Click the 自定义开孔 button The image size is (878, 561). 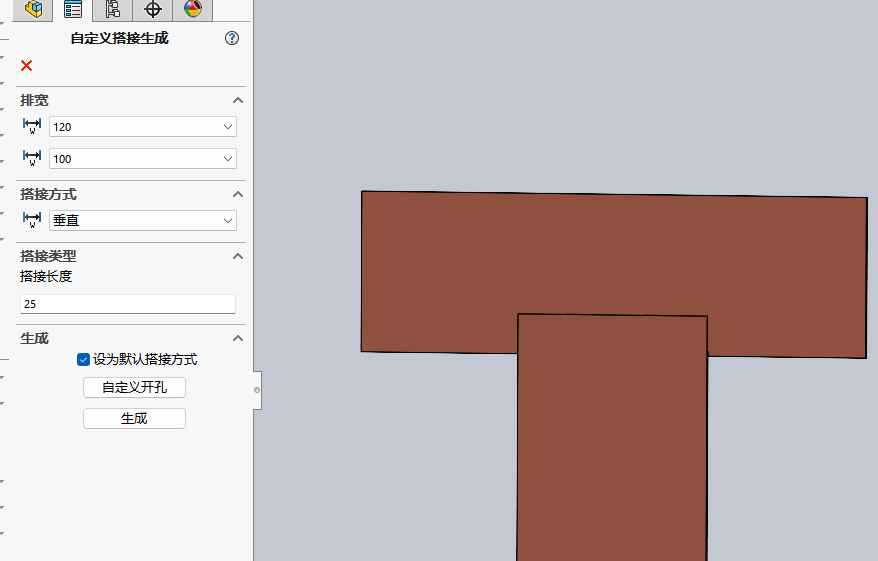(x=134, y=387)
